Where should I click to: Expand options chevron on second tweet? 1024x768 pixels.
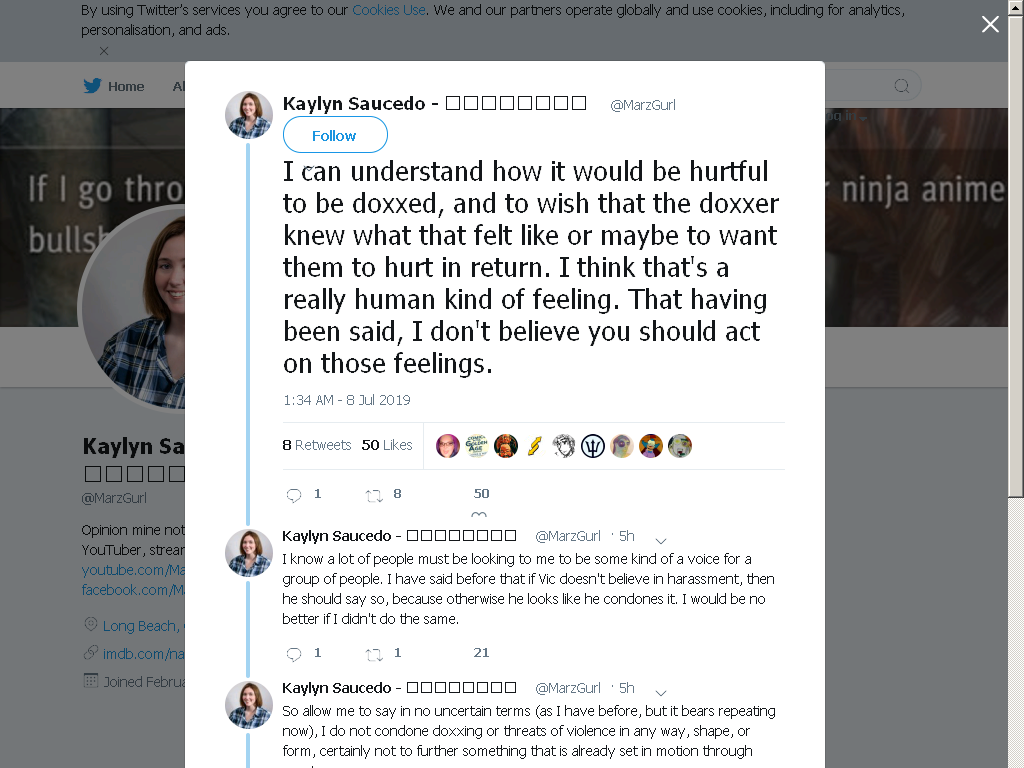pos(660,541)
